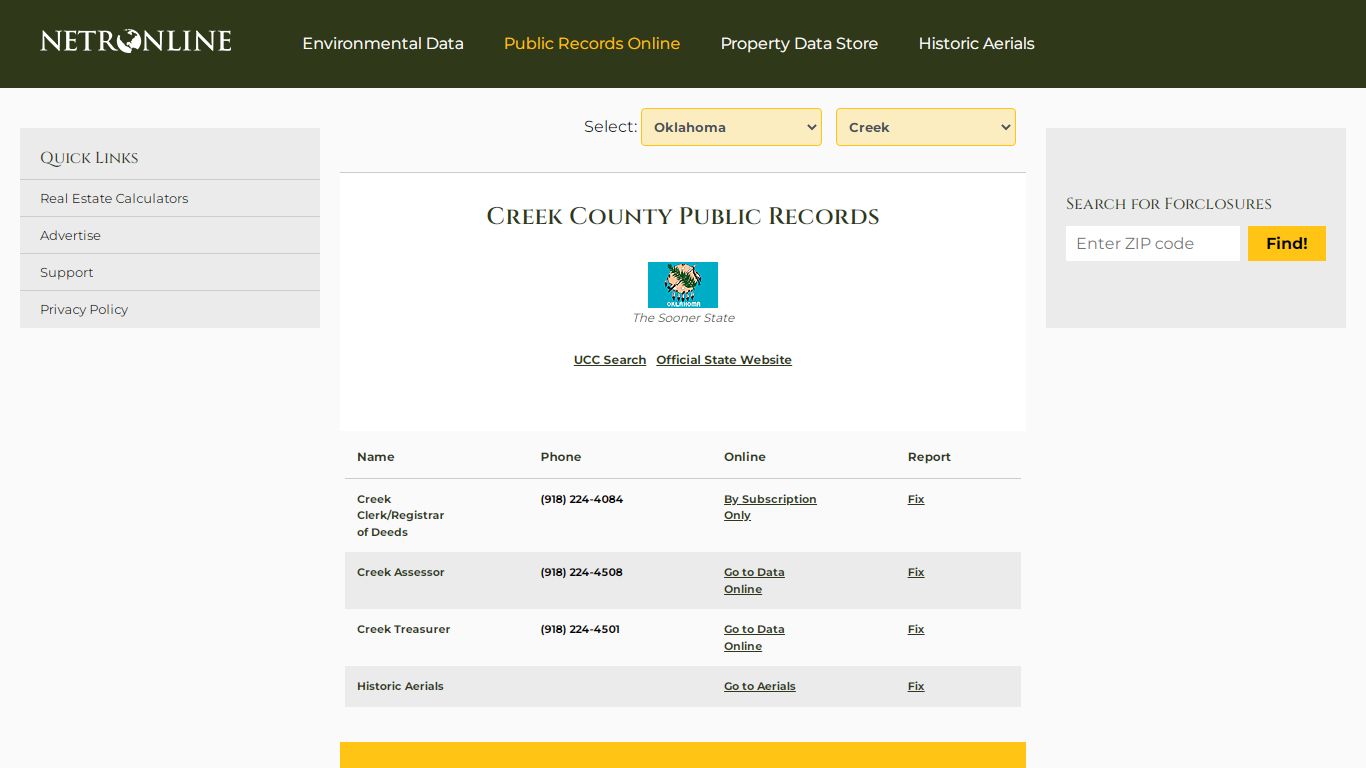This screenshot has width=1366, height=768.
Task: Open the Property Data Store menu
Action: click(x=799, y=44)
